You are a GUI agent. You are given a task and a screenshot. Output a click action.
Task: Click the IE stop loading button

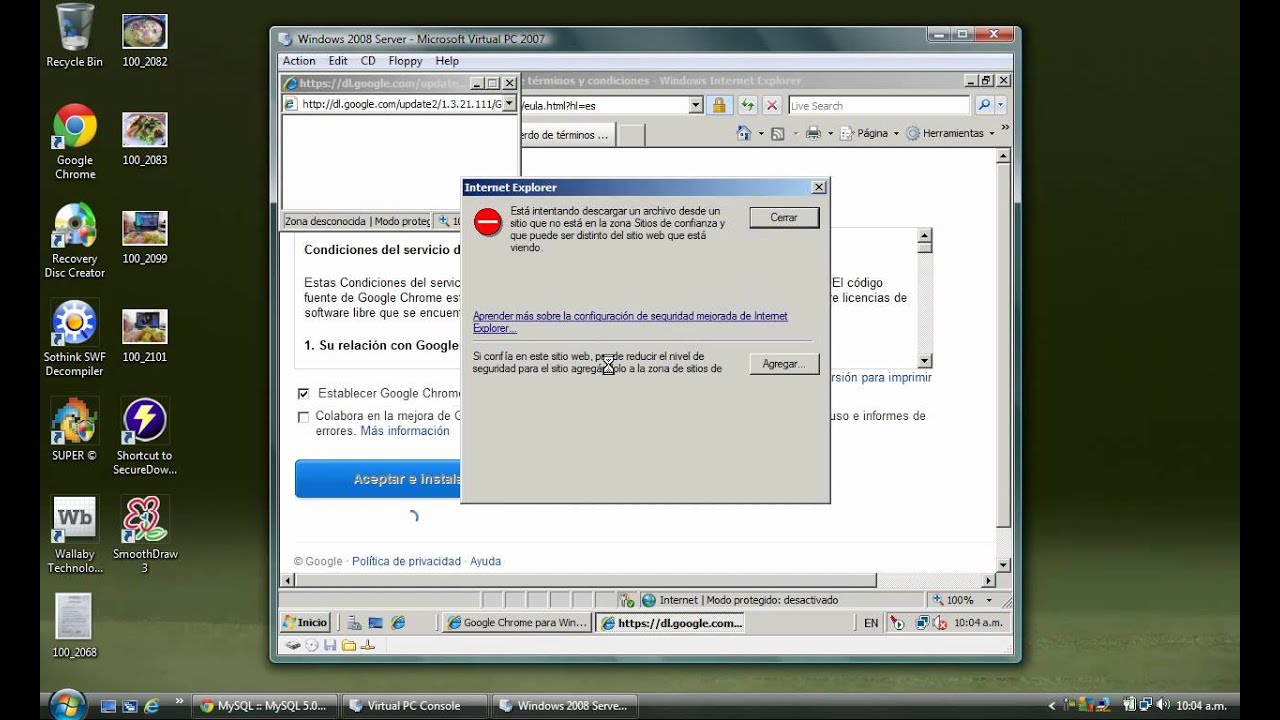[x=772, y=105]
